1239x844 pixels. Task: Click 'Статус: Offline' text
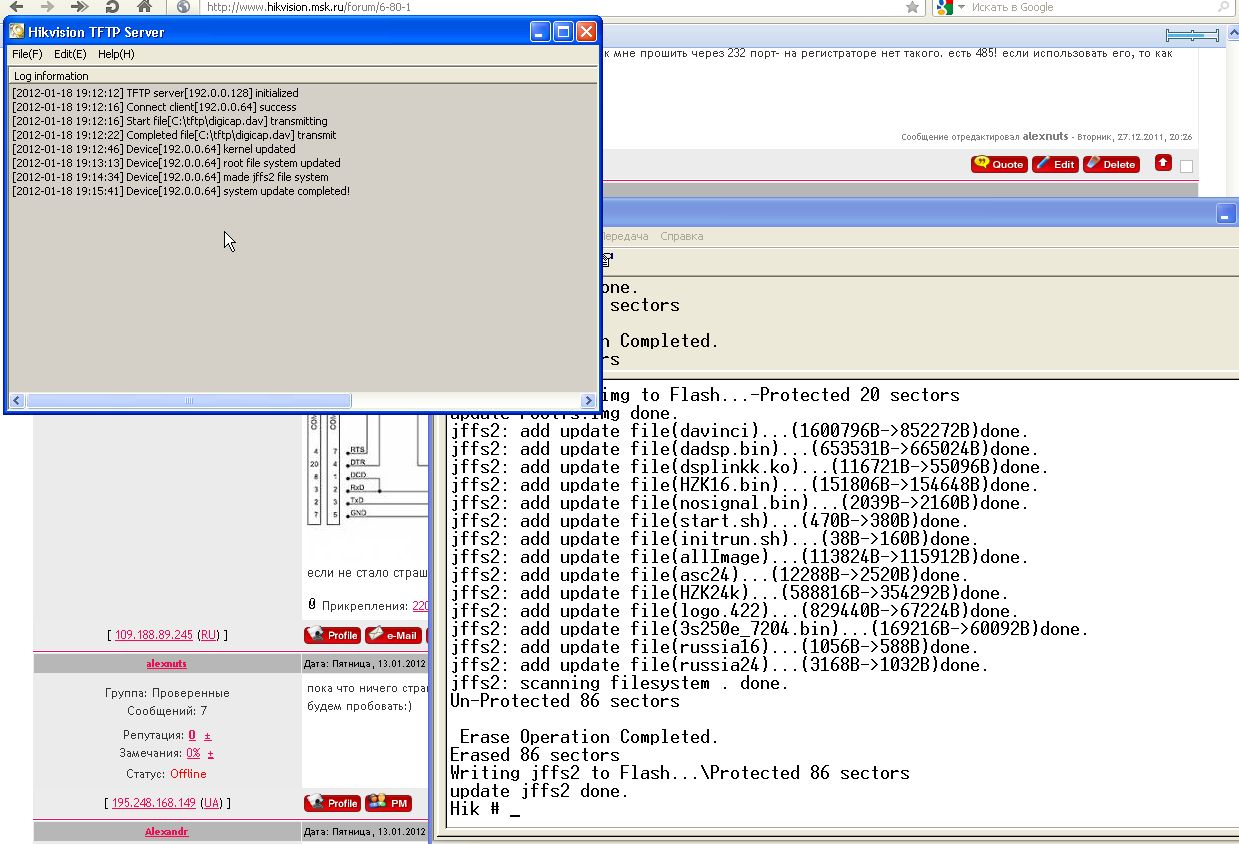[x=166, y=774]
